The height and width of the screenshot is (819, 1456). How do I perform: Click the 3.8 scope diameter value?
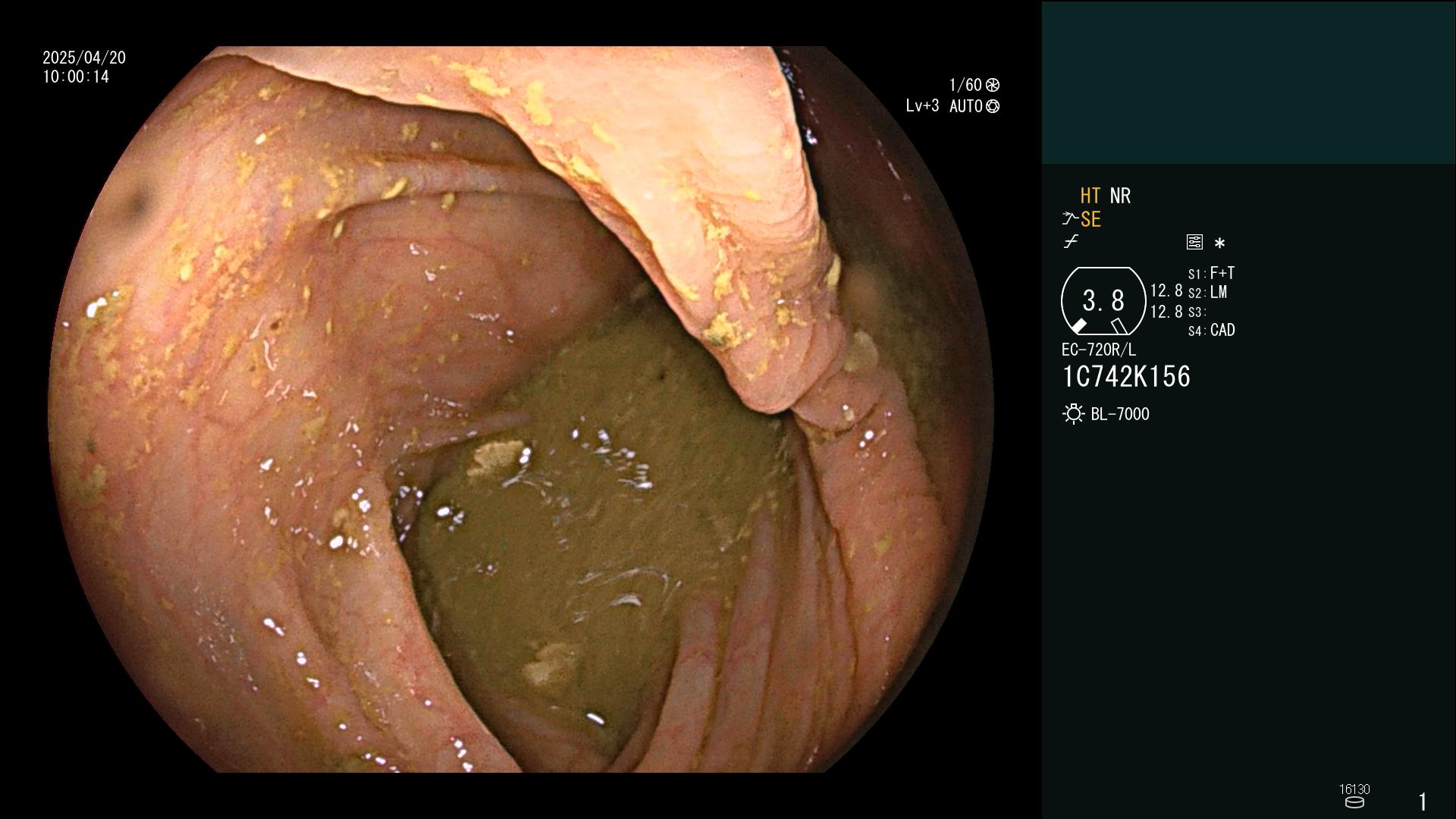pyautogui.click(x=1103, y=301)
